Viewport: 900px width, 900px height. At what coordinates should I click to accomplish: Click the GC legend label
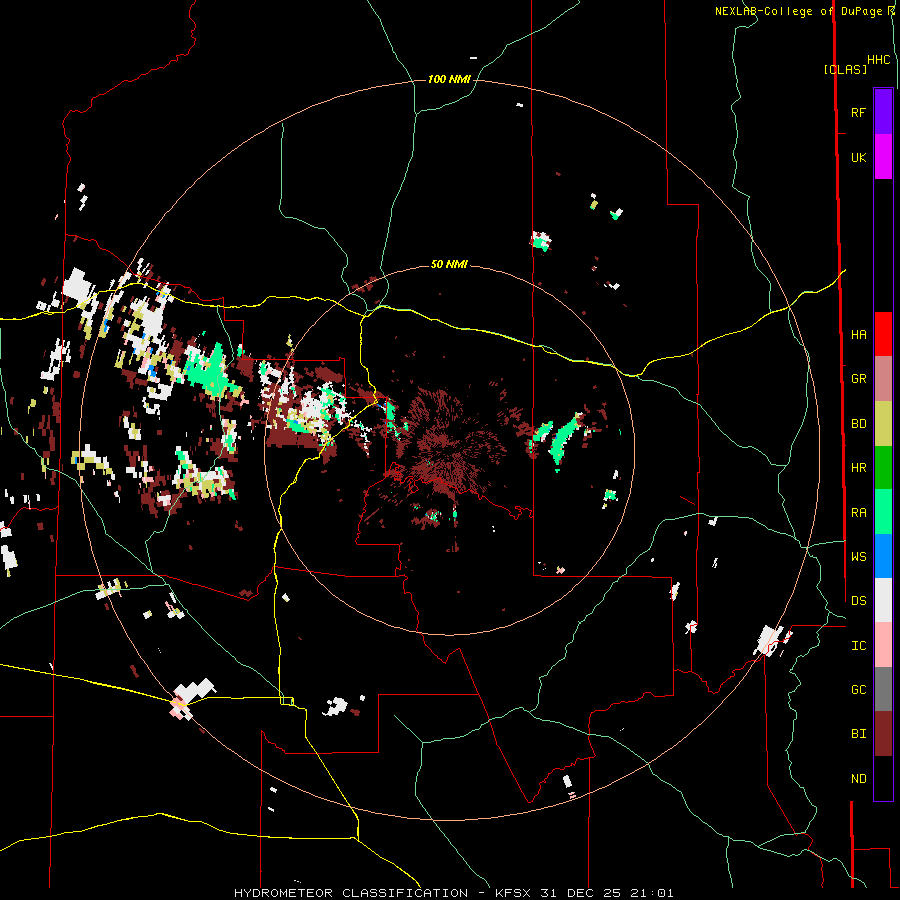(x=859, y=690)
